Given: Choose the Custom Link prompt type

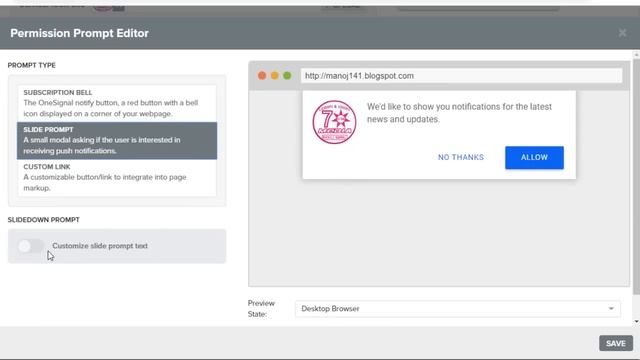Looking at the screenshot, I should [x=117, y=178].
